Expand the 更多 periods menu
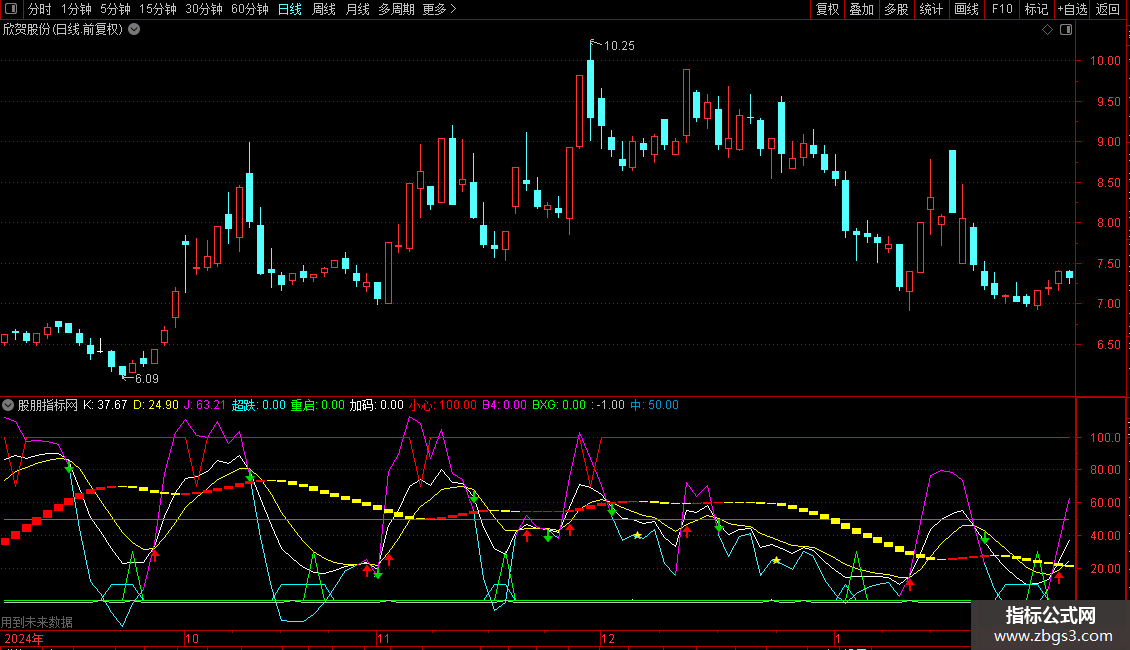The width and height of the screenshot is (1130, 650). pos(439,9)
